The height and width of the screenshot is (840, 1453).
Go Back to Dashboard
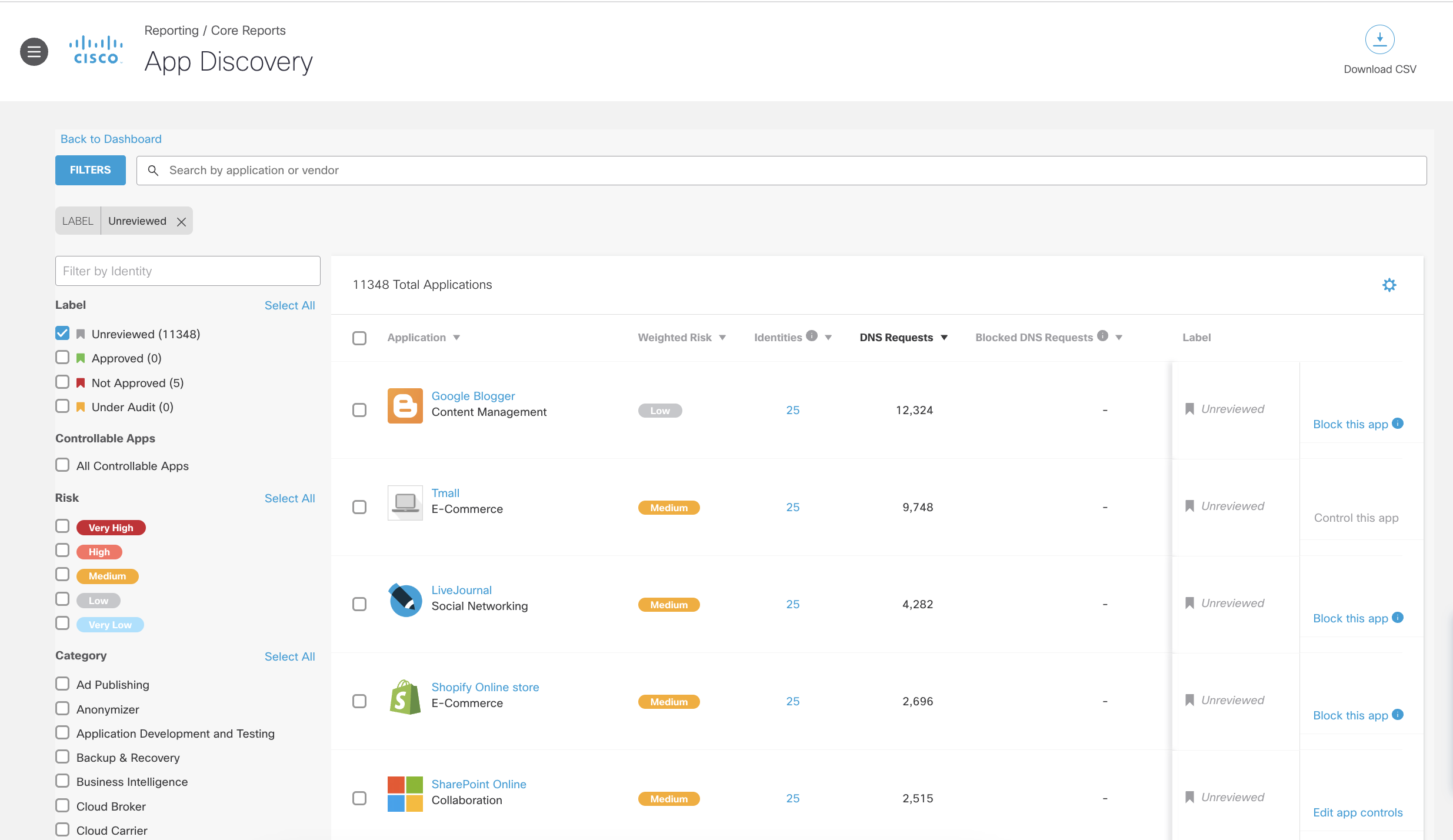coord(111,139)
